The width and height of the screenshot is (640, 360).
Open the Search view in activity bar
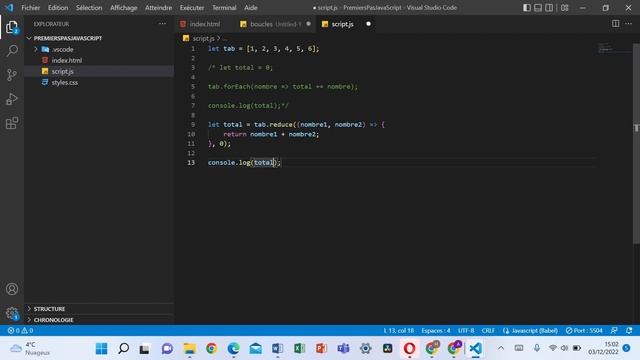[x=12, y=51]
